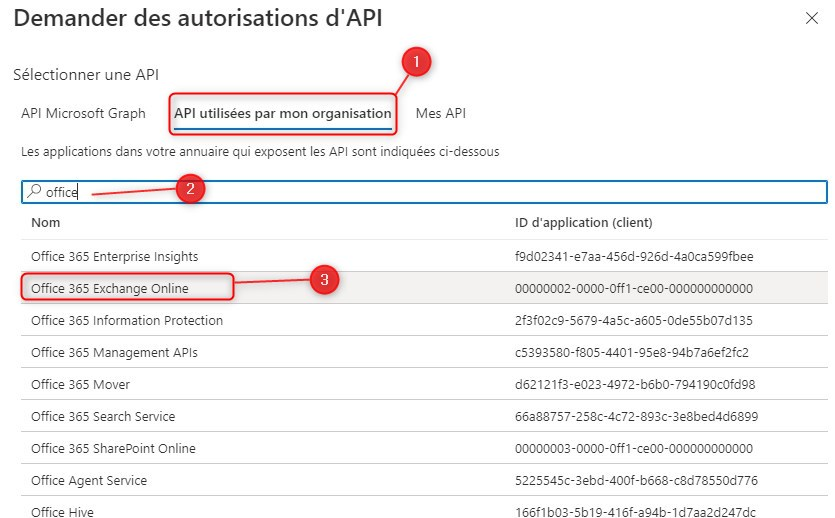The height and width of the screenshot is (518, 835).
Task: Select Office 365 Mover entry
Action: 80,385
